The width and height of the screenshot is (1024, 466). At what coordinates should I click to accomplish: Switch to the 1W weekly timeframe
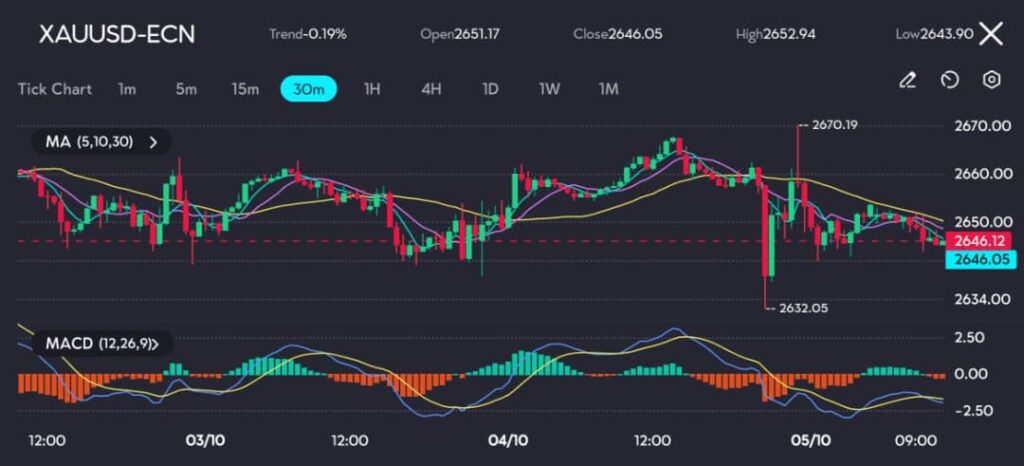[x=549, y=89]
